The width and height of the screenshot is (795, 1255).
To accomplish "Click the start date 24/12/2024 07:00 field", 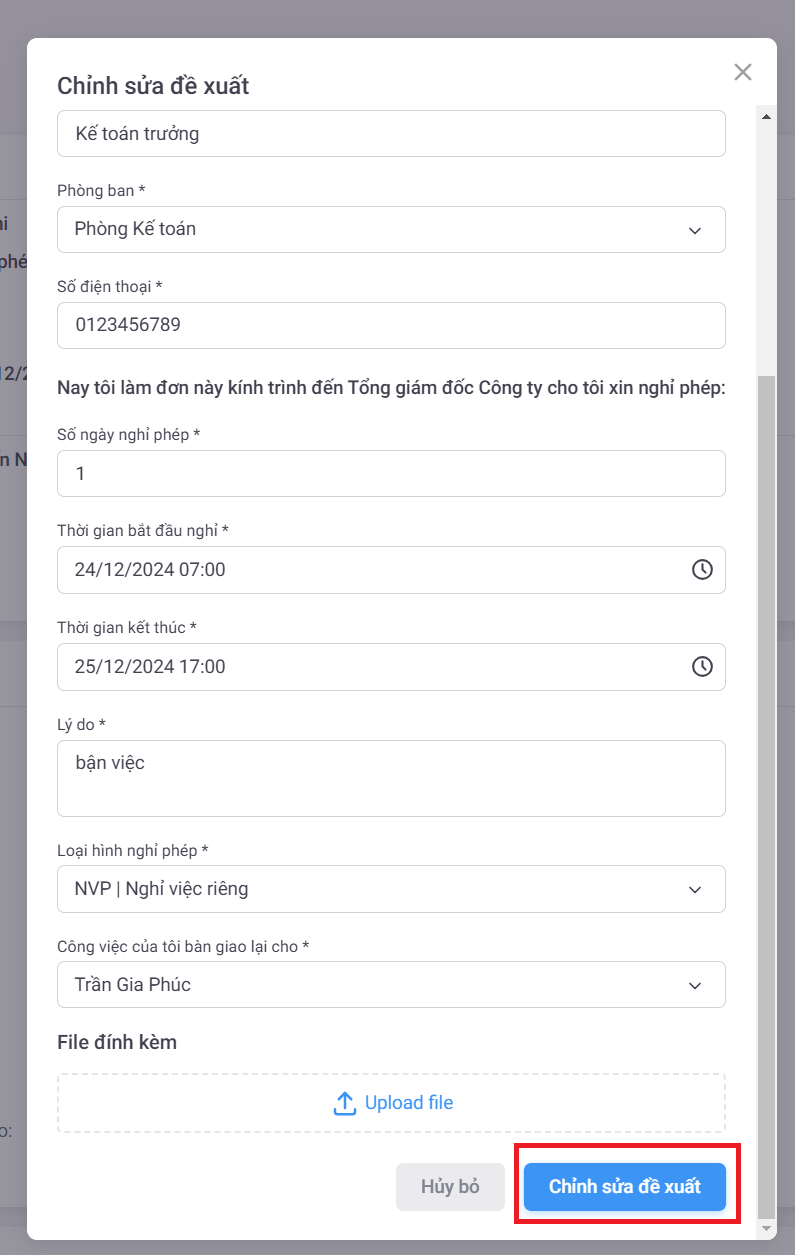I will (370, 570).
